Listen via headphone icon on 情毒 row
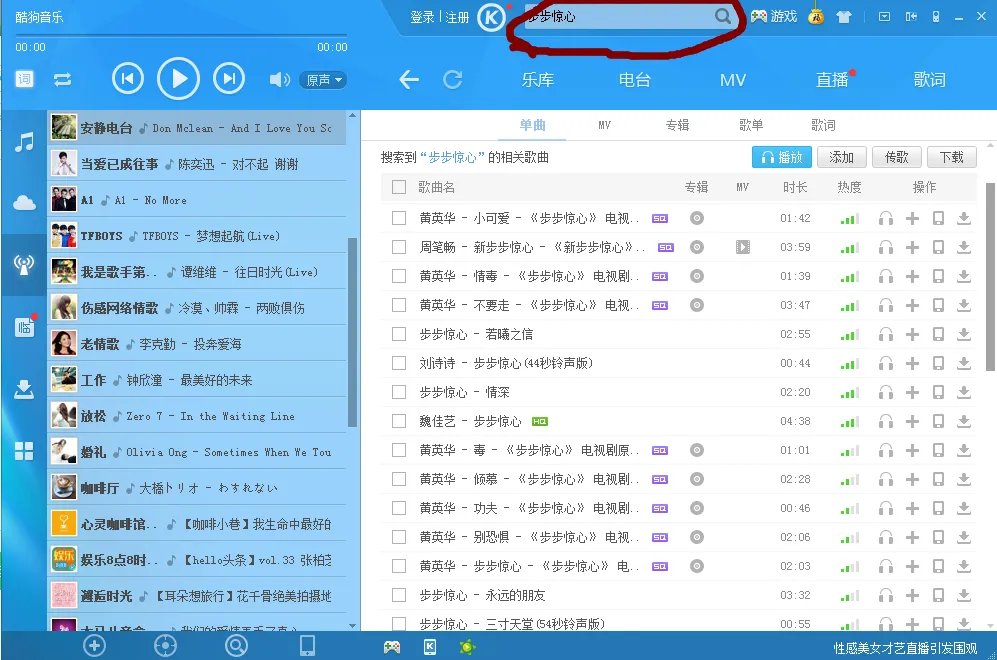Image resolution: width=997 pixels, height=660 pixels. coord(886,276)
